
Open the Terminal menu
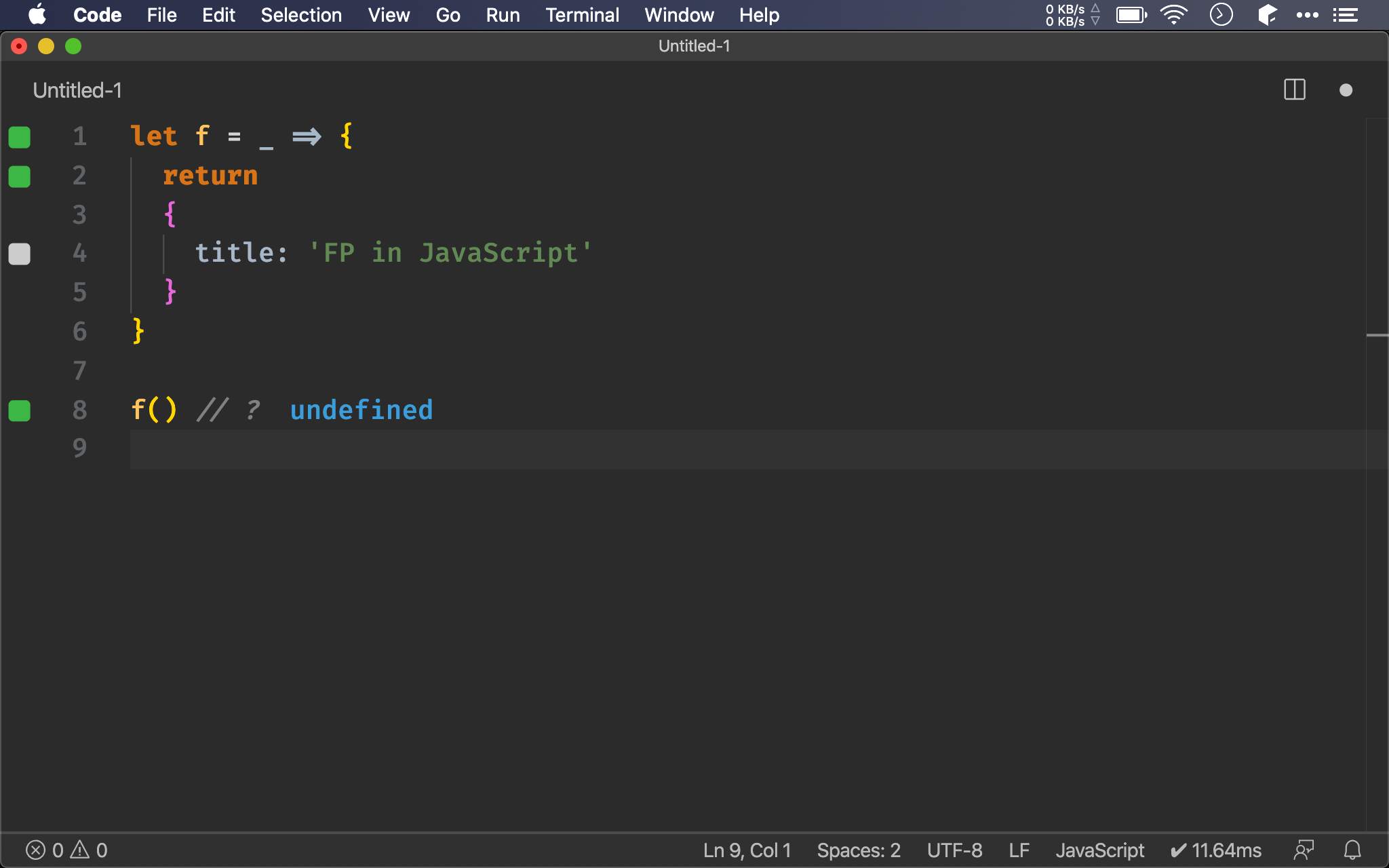(x=582, y=15)
